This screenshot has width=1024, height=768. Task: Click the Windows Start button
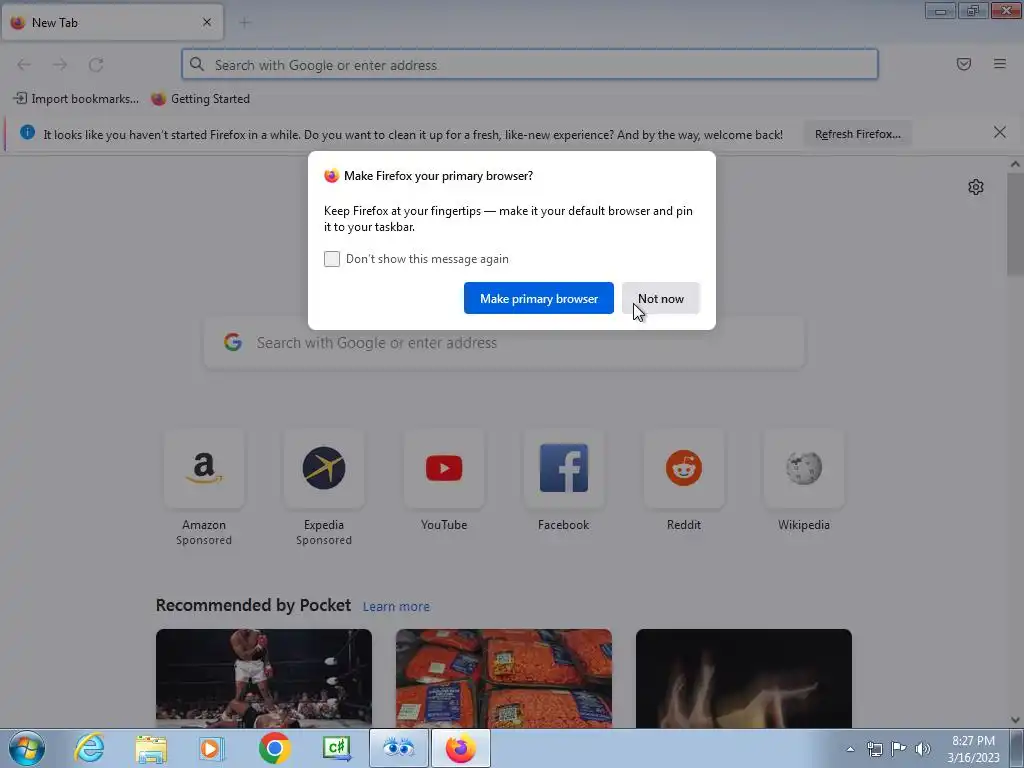pos(27,748)
